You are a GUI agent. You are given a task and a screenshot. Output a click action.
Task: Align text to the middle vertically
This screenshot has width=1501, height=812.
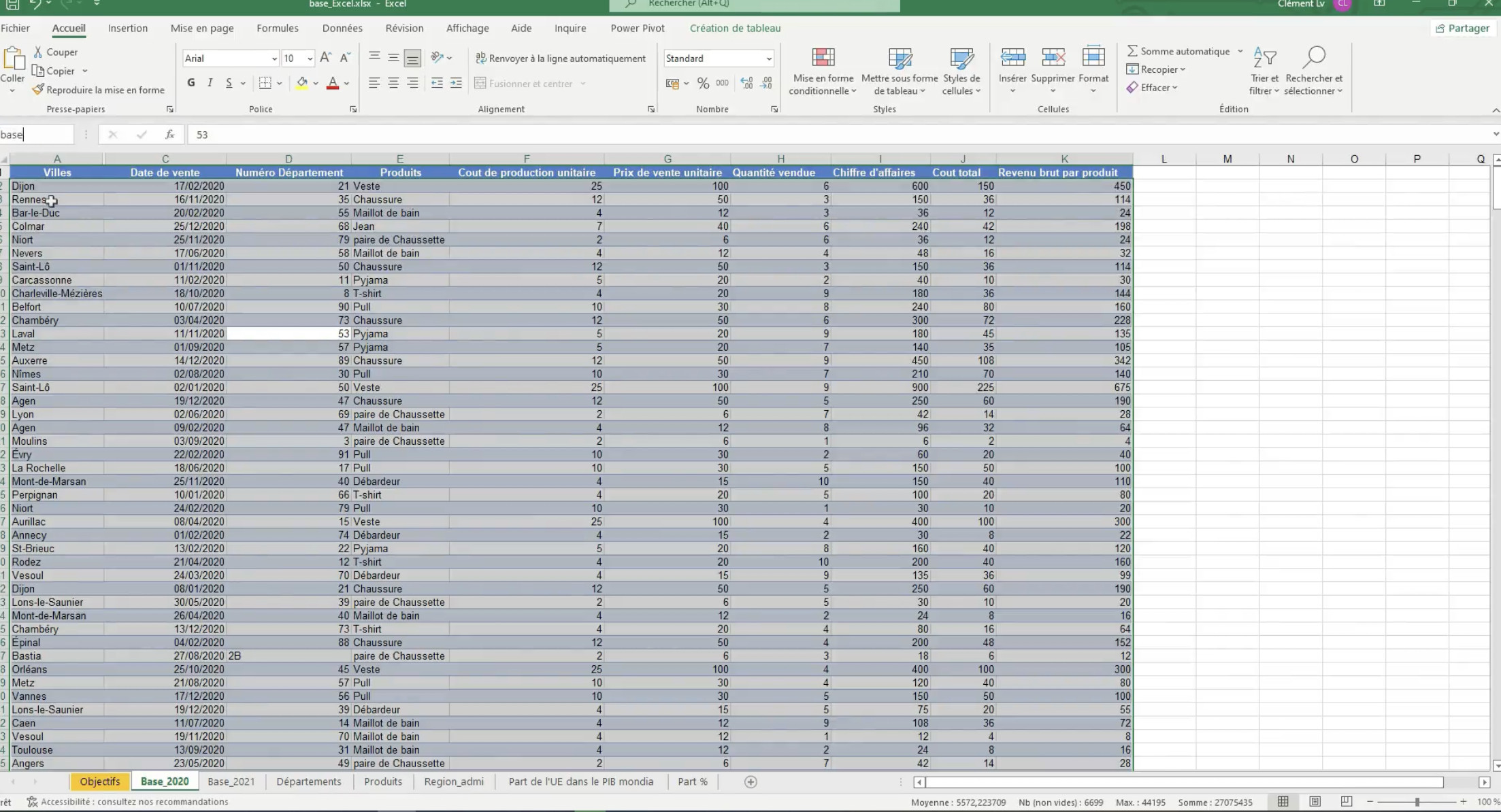point(393,58)
